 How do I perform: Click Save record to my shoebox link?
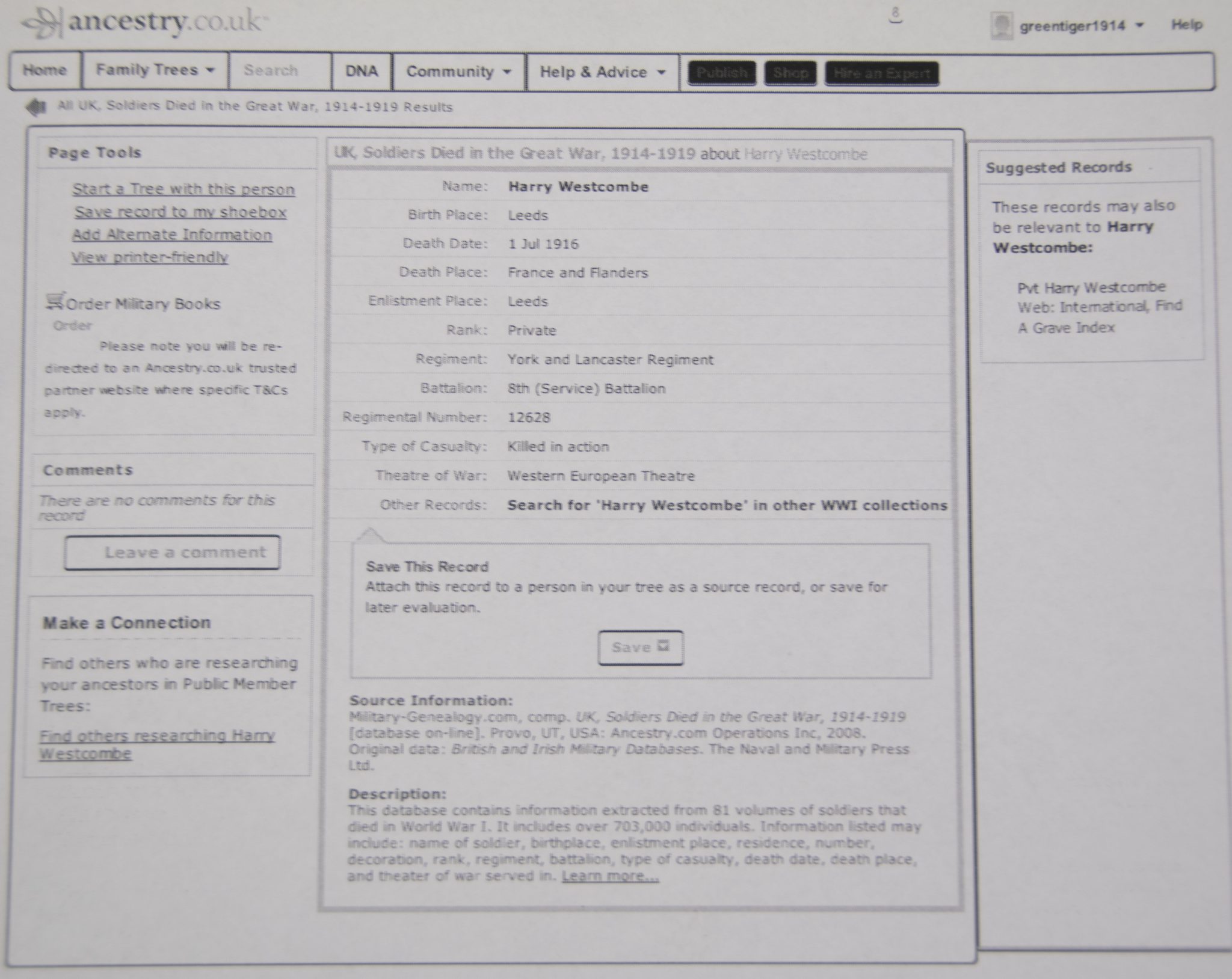click(180, 212)
